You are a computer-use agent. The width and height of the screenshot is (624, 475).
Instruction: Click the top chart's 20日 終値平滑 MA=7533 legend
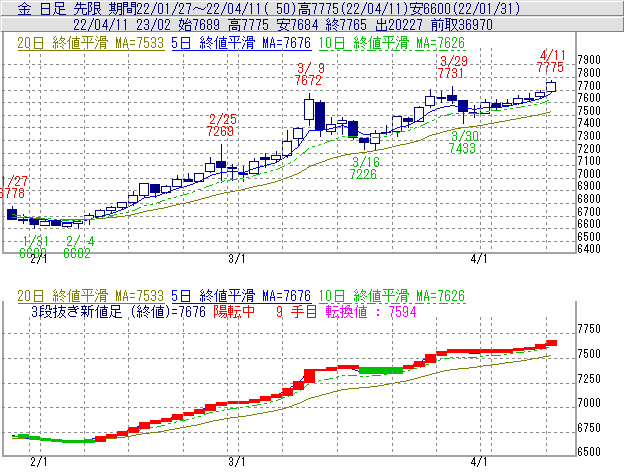click(x=91, y=43)
